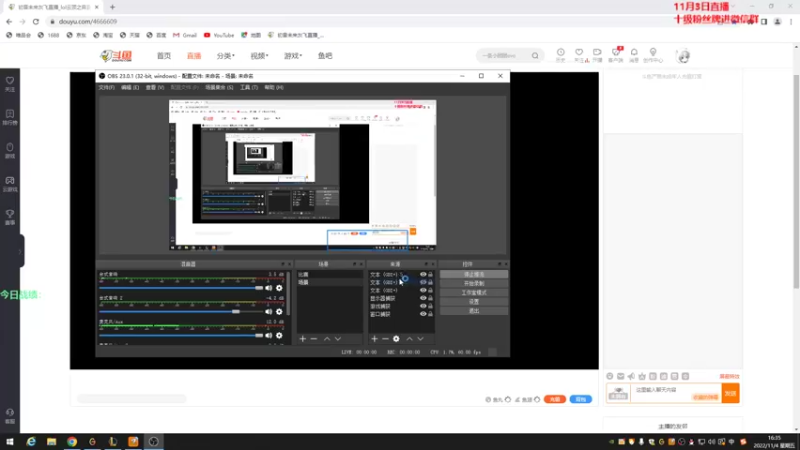Add a new source with plus icon

(374, 339)
